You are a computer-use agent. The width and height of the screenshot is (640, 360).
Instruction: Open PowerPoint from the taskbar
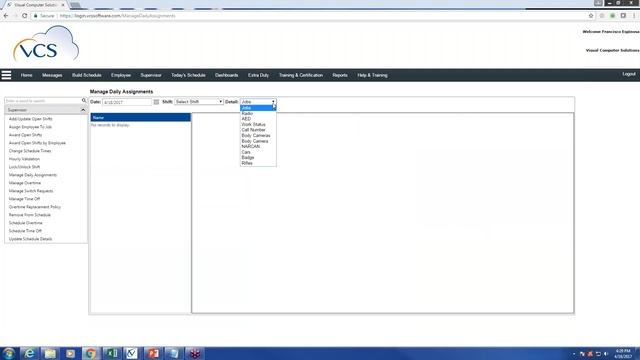(153, 353)
